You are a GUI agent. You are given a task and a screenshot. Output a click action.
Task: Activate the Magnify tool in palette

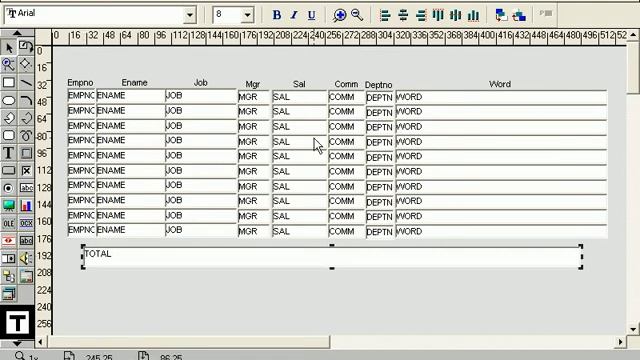tap(9, 64)
